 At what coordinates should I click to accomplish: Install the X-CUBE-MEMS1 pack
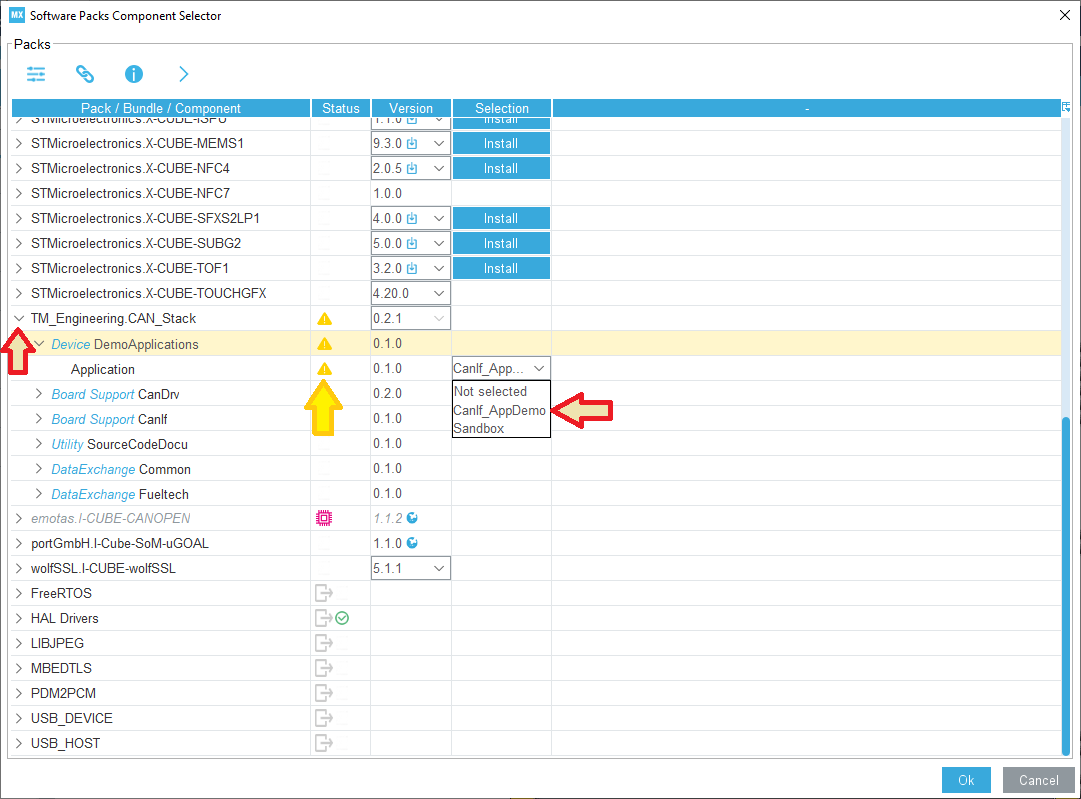[x=501, y=143]
